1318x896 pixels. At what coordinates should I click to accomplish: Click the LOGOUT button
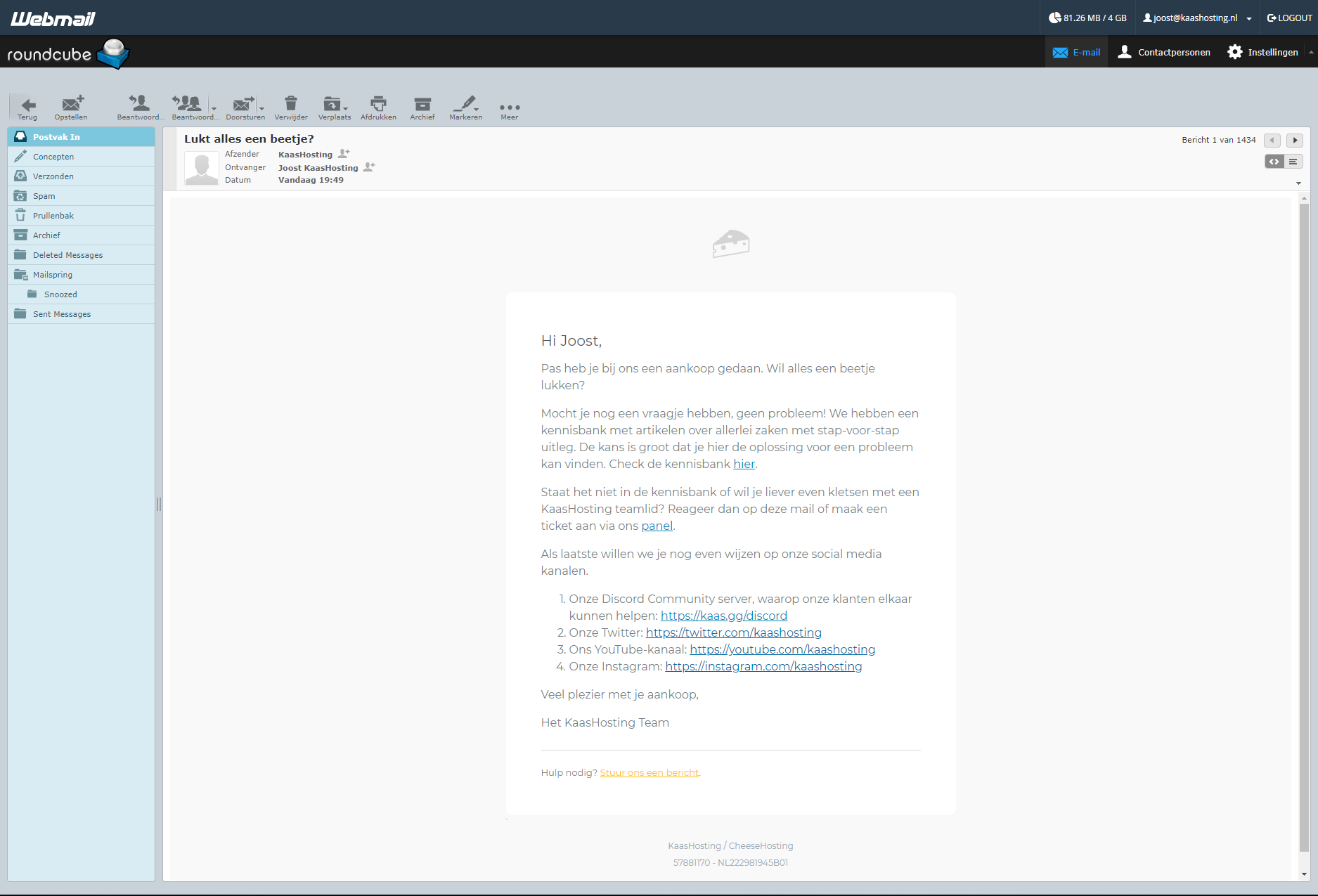(x=1289, y=18)
